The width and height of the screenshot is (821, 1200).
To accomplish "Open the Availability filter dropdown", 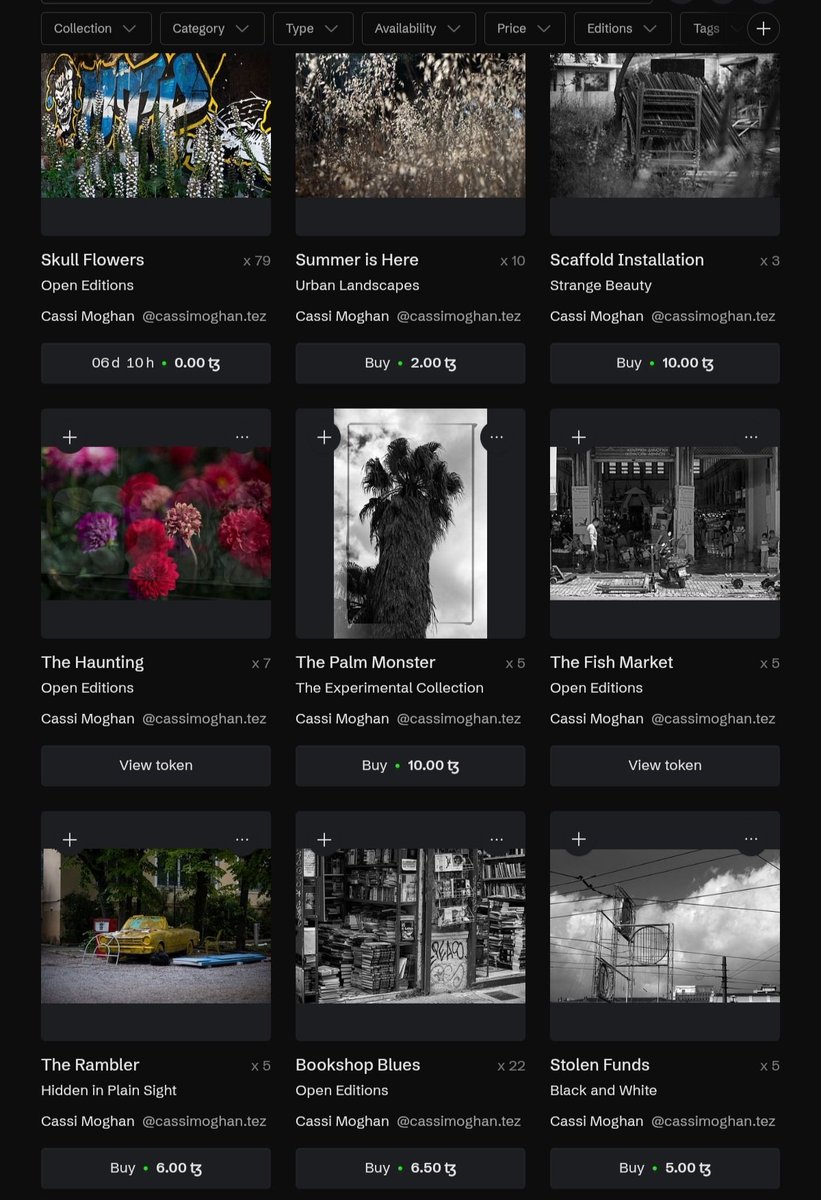I will (418, 28).
